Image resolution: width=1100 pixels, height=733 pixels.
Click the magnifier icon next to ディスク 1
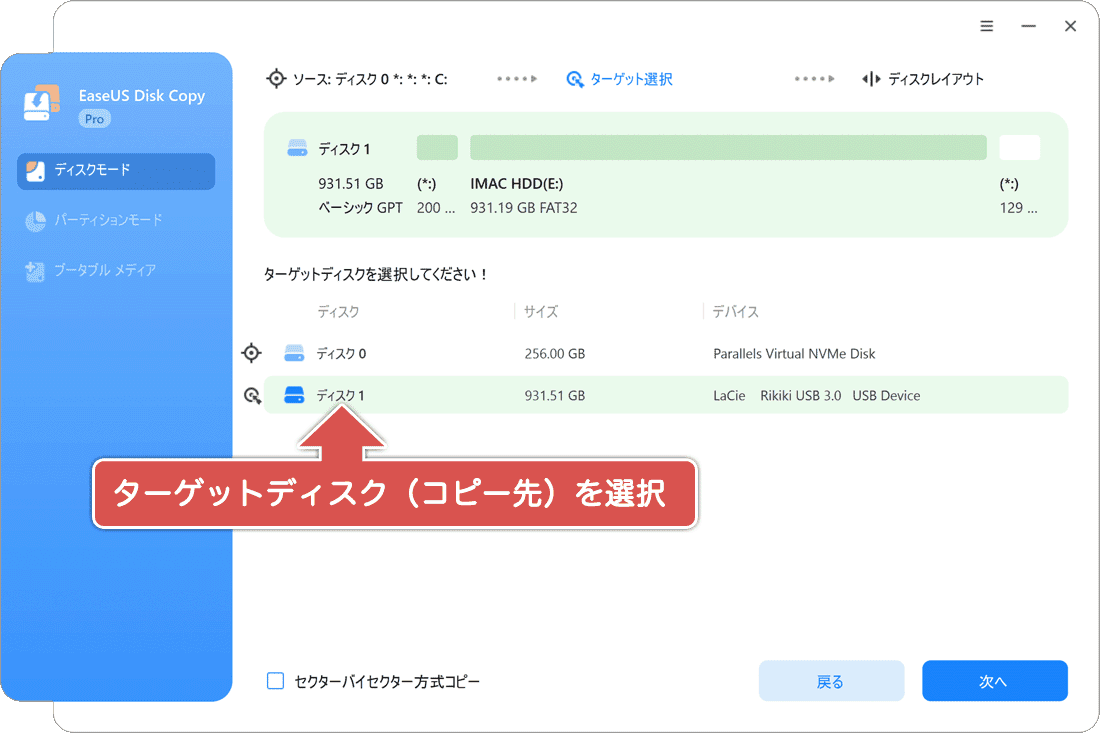point(251,395)
